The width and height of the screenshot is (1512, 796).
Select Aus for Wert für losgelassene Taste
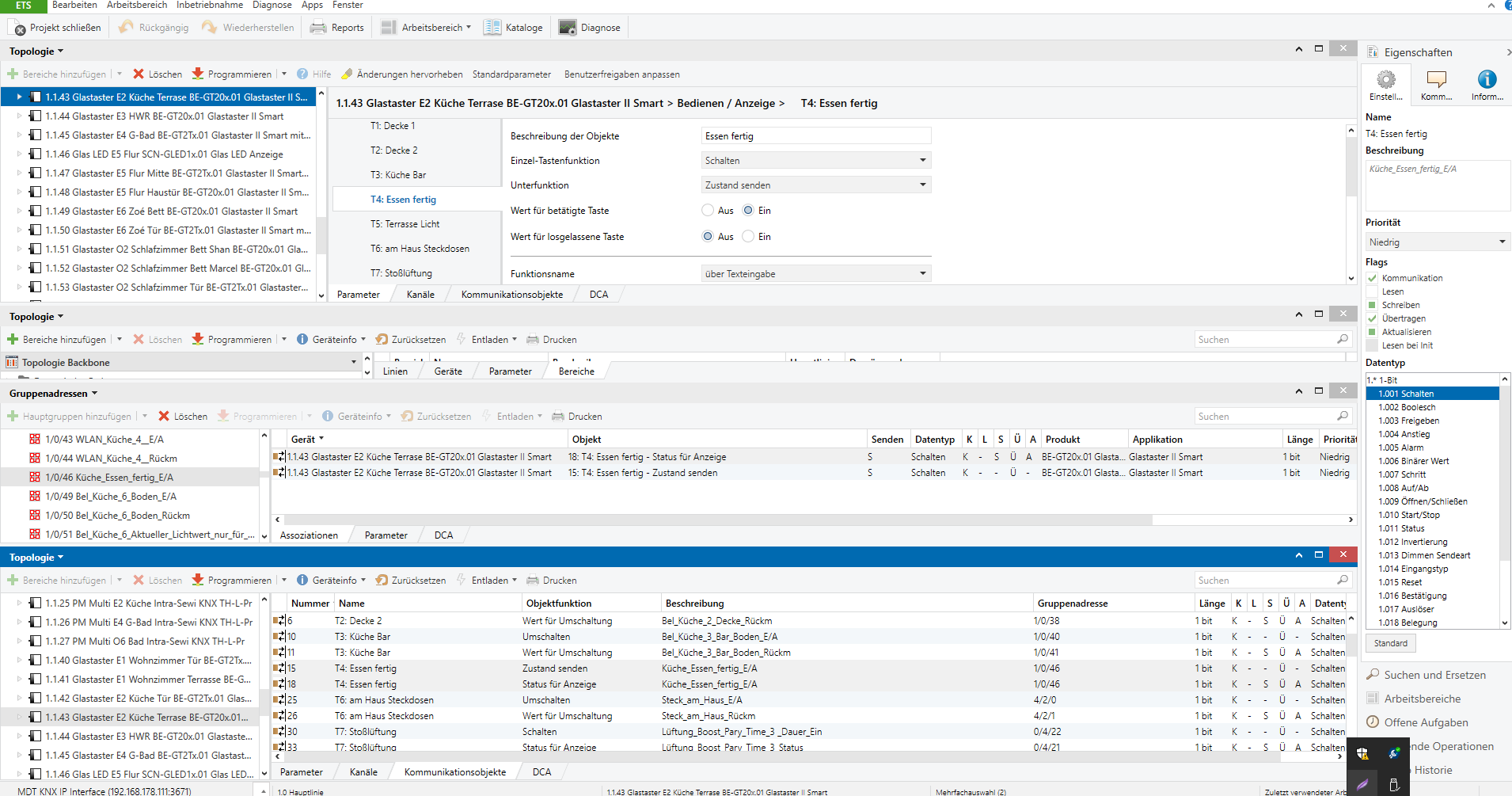click(x=708, y=237)
